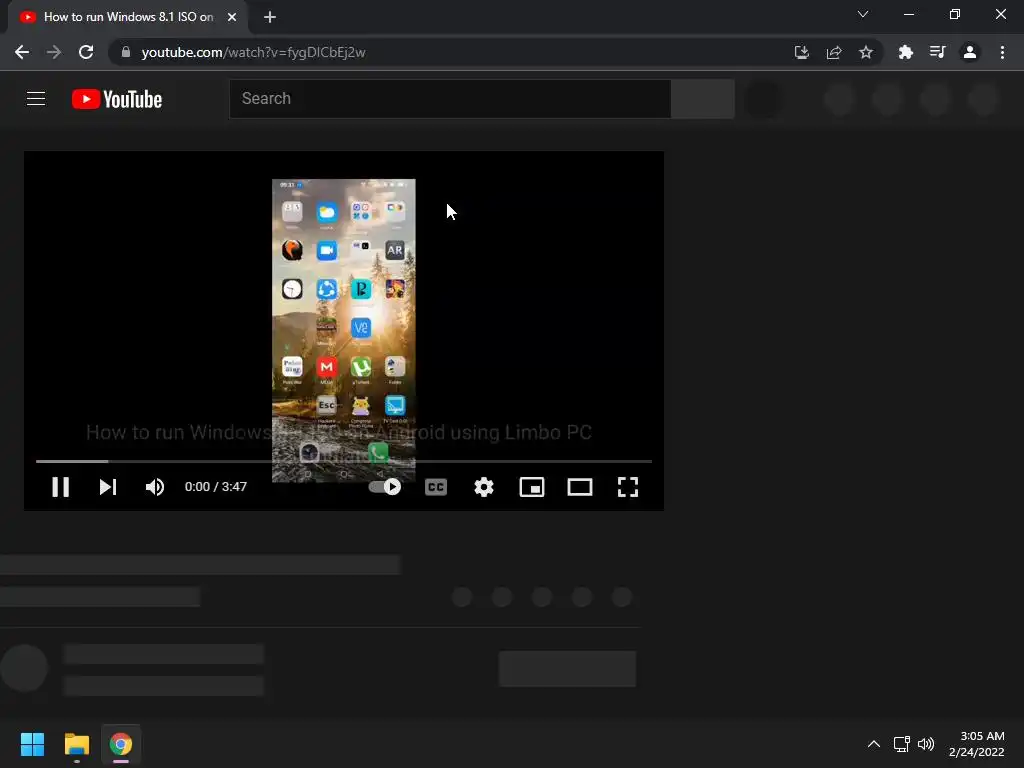Image resolution: width=1024 pixels, height=768 pixels.
Task: Open the Windows Start menu
Action: click(32, 744)
